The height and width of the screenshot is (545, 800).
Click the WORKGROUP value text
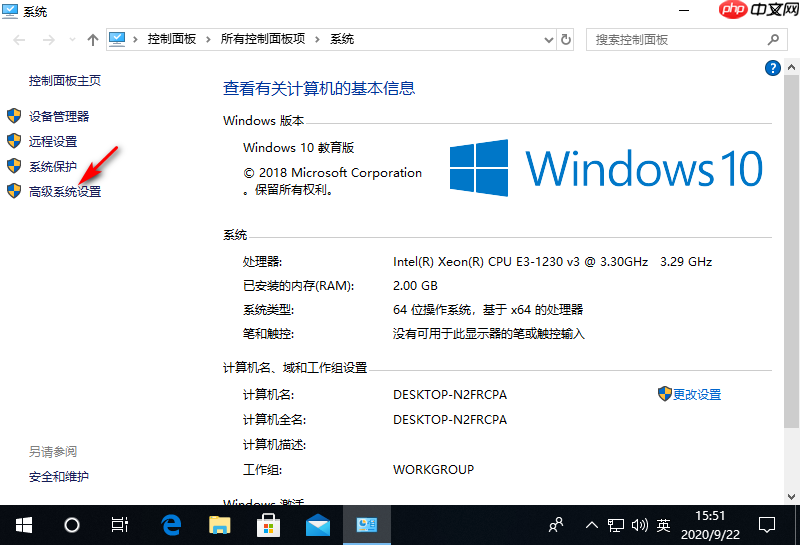coord(433,469)
